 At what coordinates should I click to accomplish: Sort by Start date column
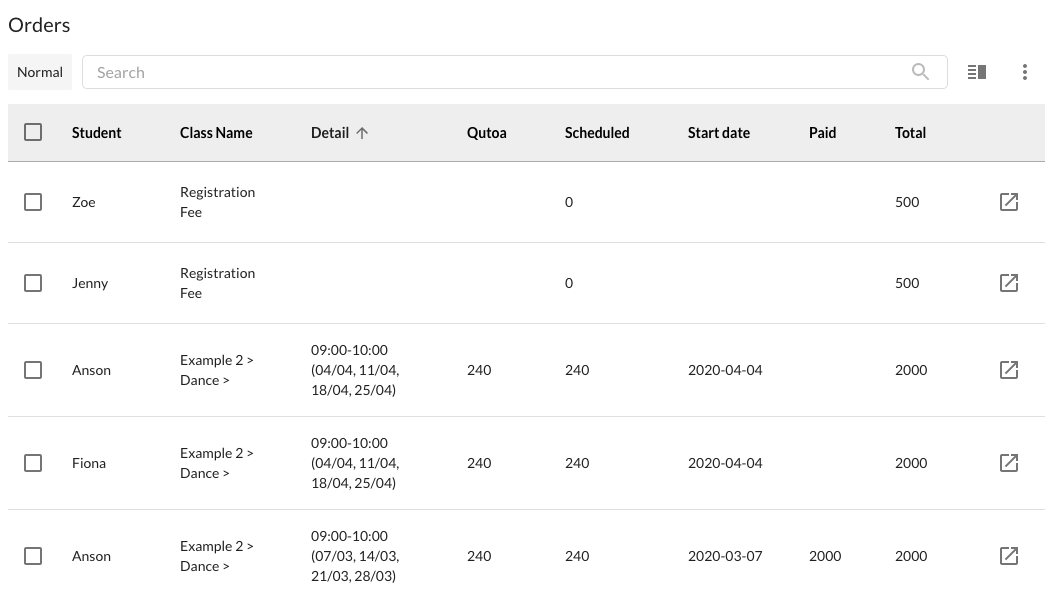pos(718,133)
